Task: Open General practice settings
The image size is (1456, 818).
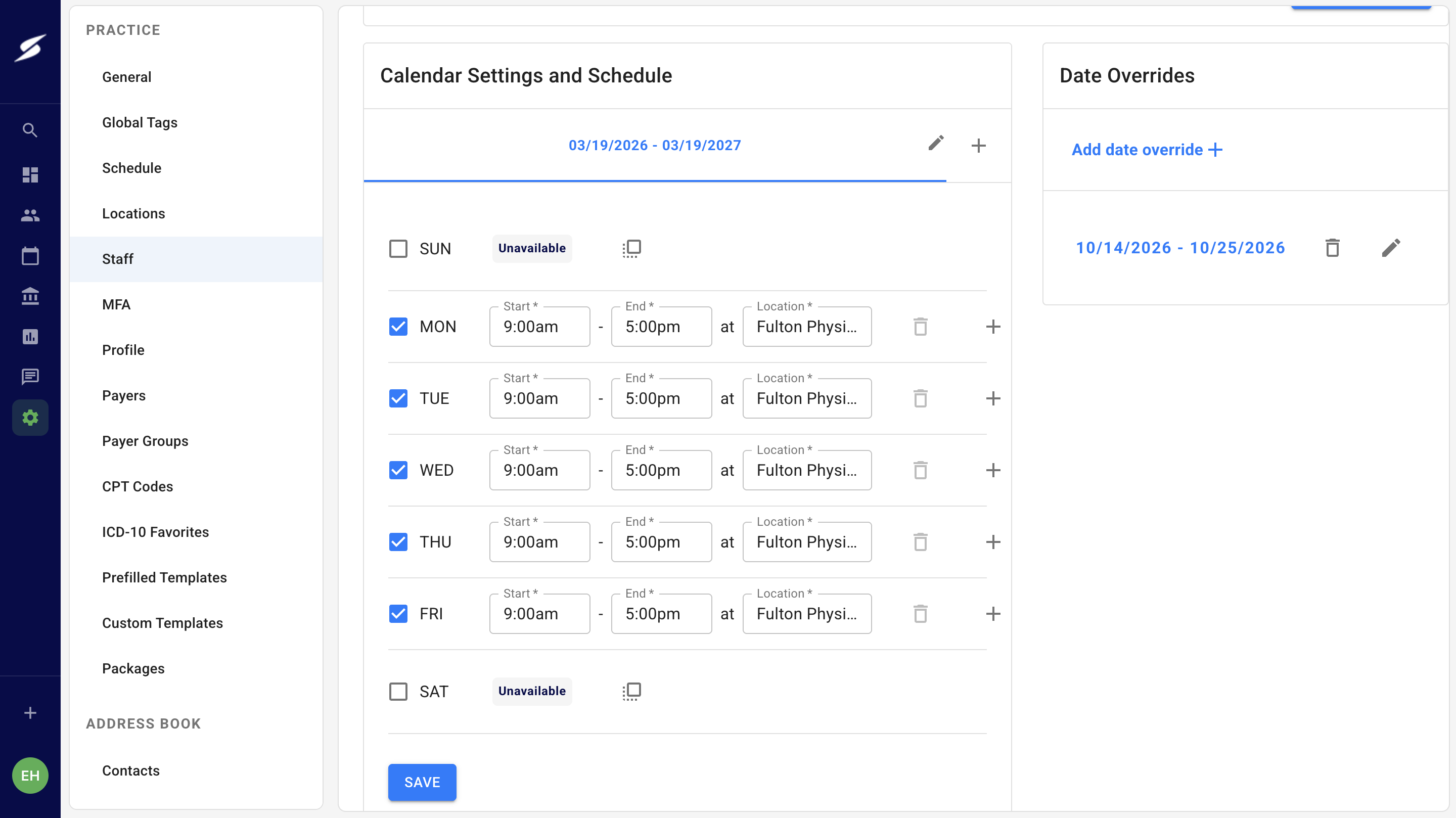Action: click(196, 77)
